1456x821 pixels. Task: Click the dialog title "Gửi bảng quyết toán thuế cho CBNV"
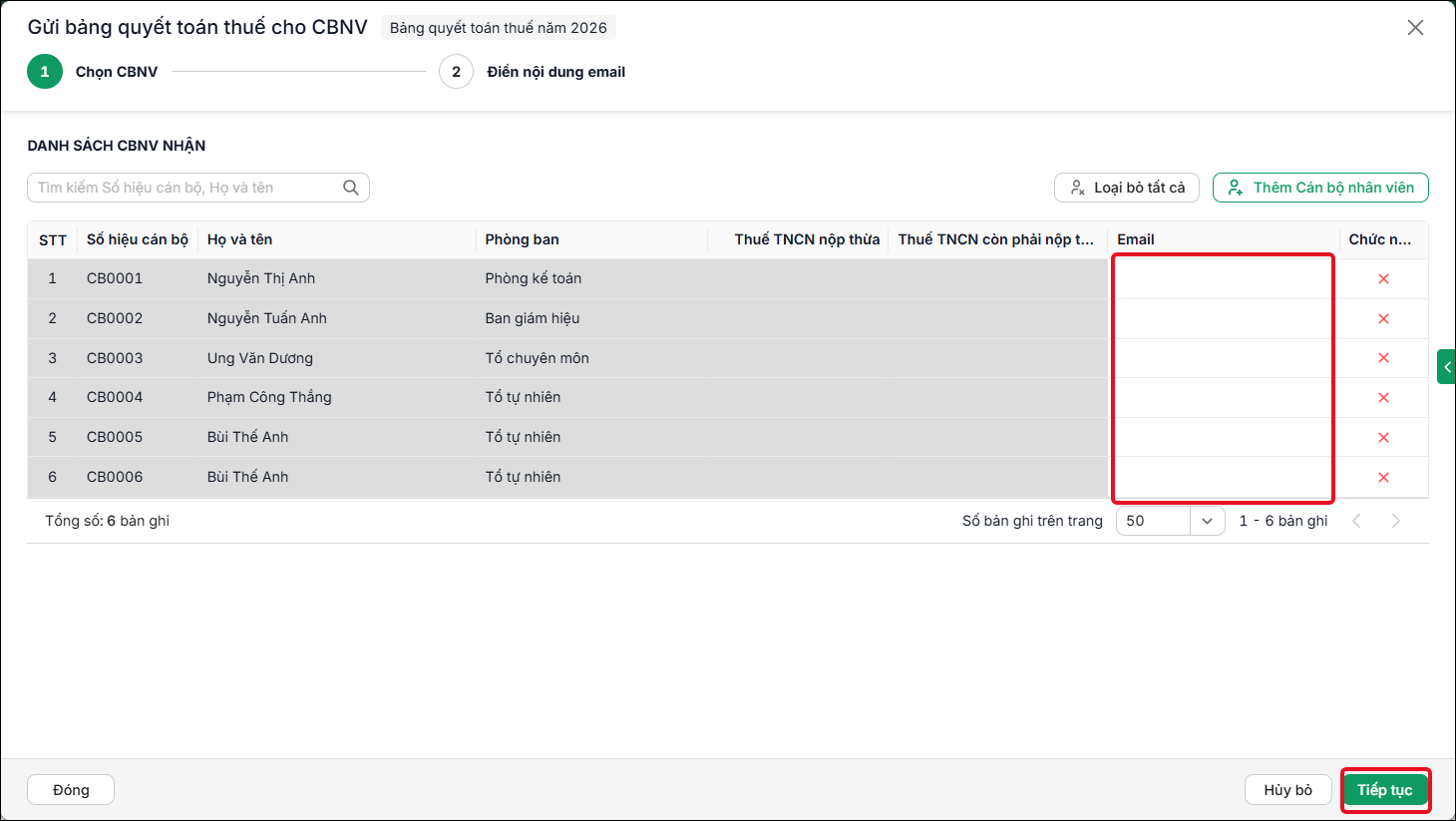197,27
